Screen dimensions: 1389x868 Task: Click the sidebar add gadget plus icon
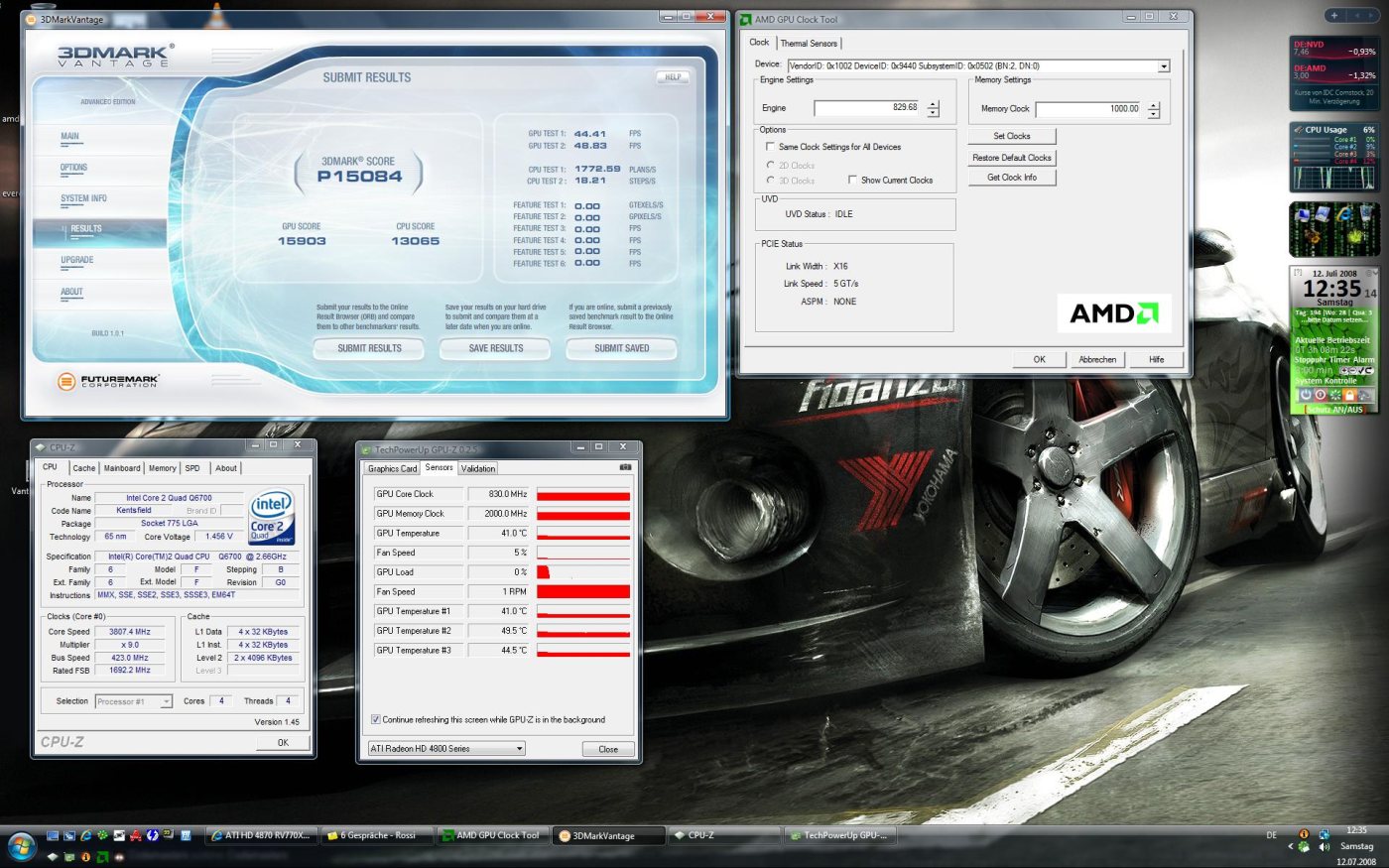1334,15
